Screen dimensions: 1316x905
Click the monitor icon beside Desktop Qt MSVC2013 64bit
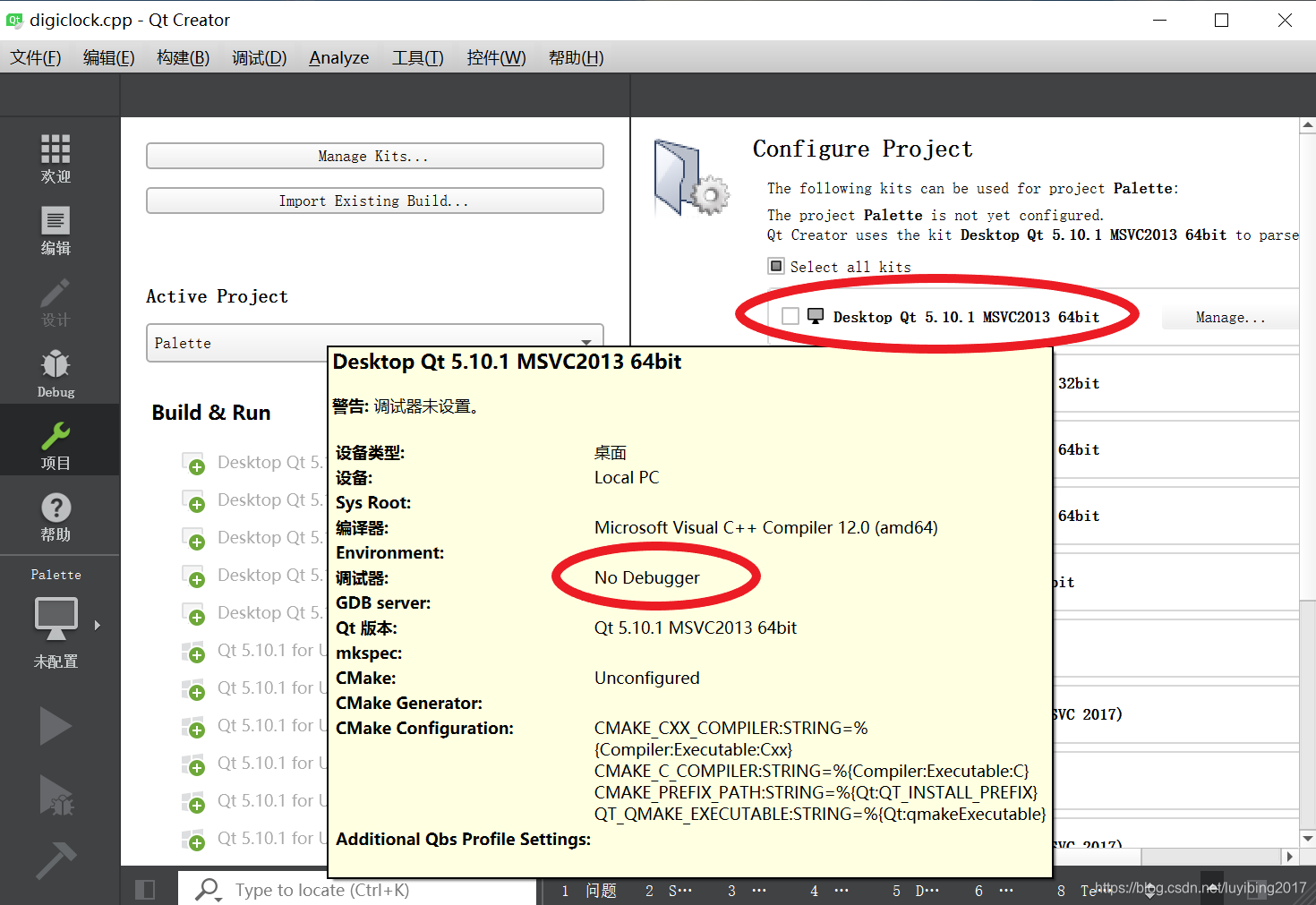pos(816,316)
